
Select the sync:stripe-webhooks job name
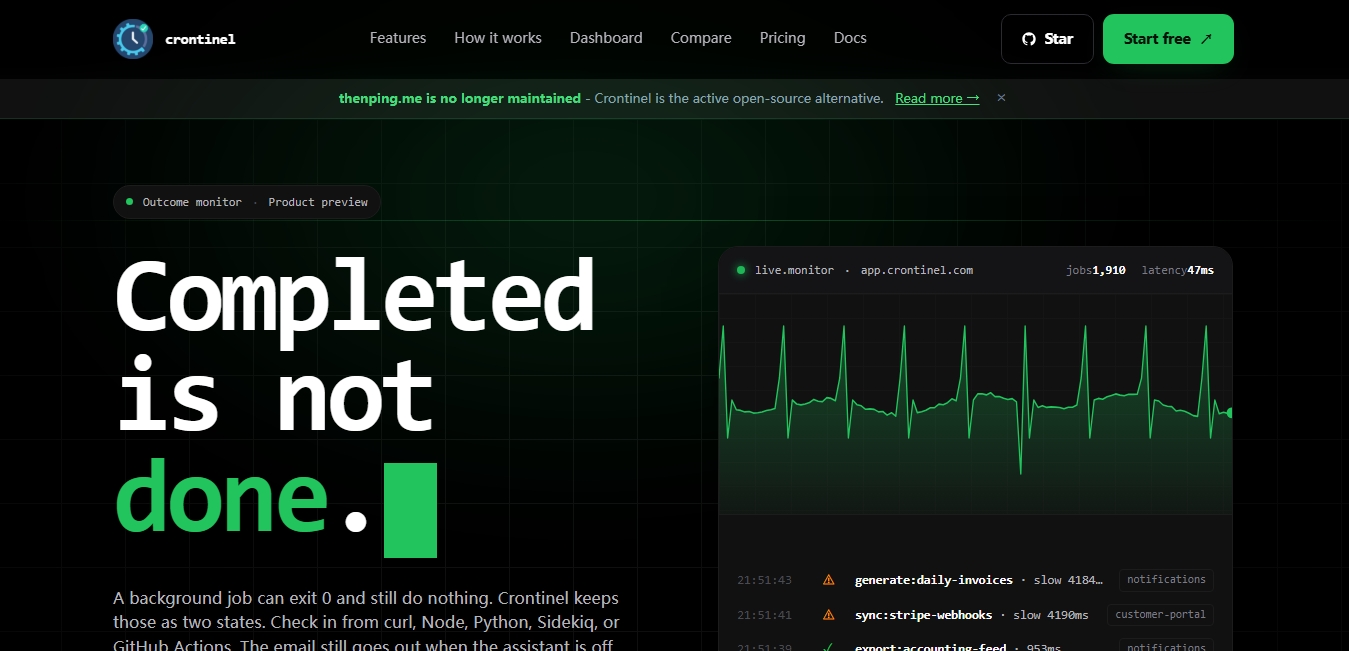tap(924, 615)
